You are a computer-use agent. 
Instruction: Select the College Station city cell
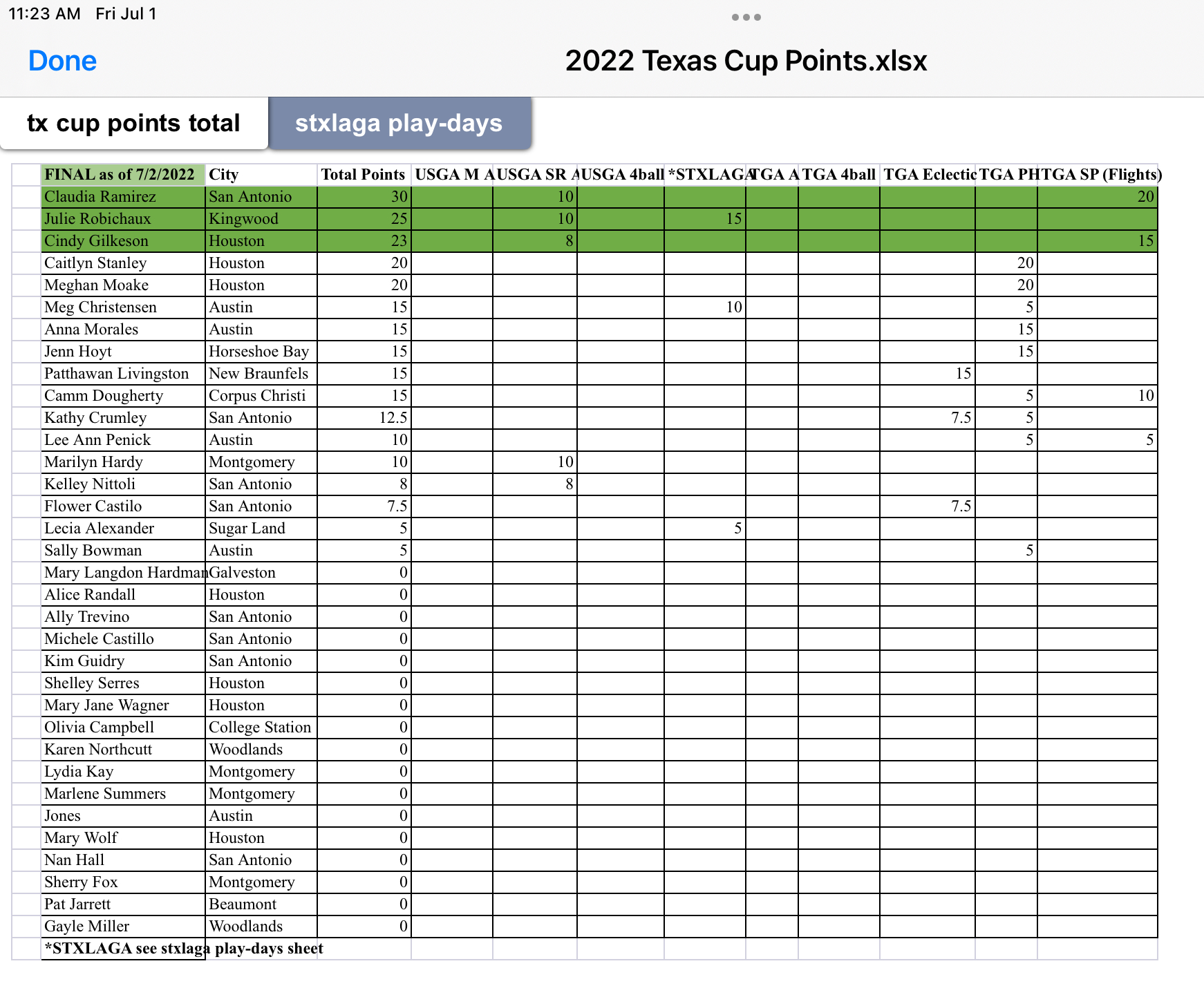[261, 727]
